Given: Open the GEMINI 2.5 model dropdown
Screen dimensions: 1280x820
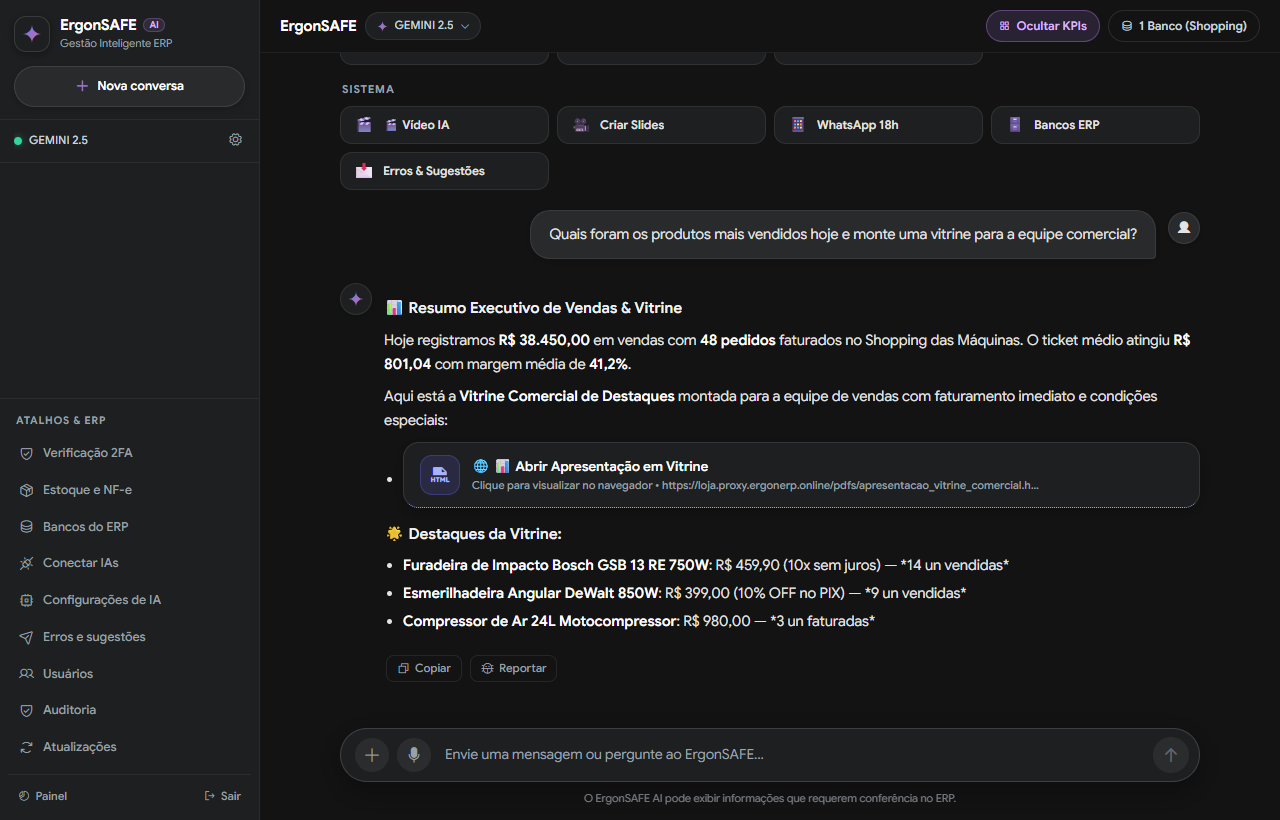Looking at the screenshot, I should point(423,26).
